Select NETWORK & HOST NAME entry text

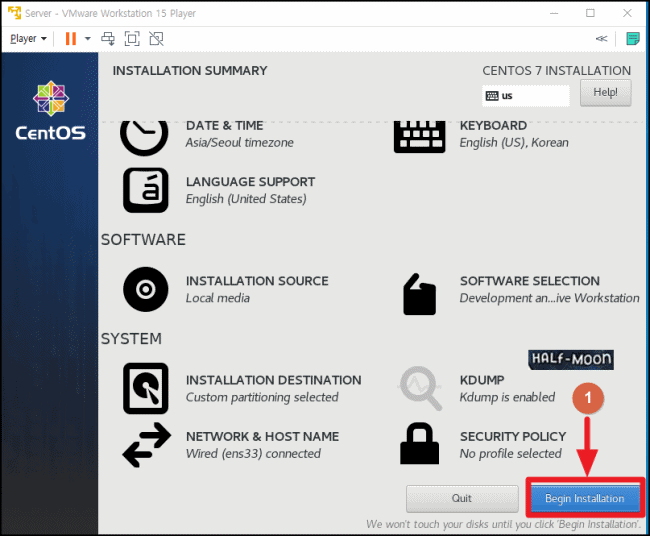coord(262,437)
